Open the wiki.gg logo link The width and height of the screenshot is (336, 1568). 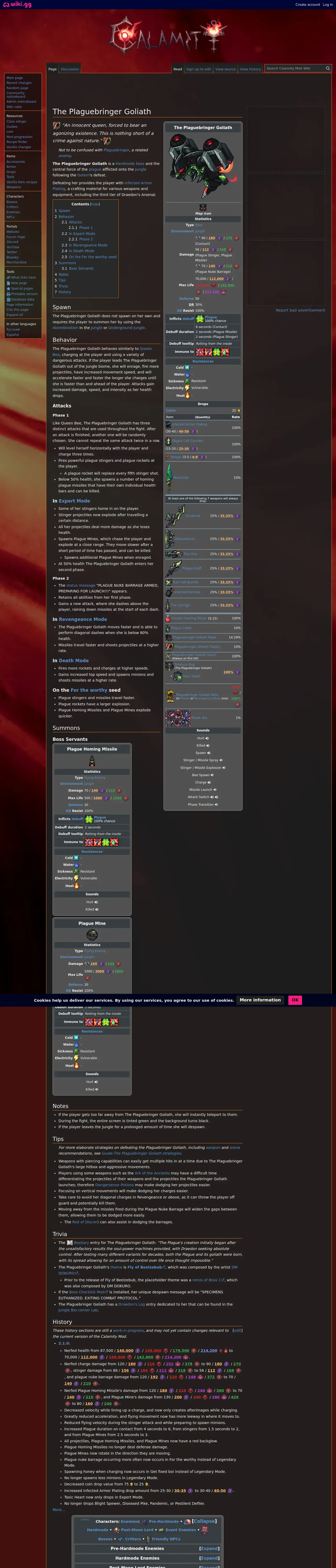point(17,4)
